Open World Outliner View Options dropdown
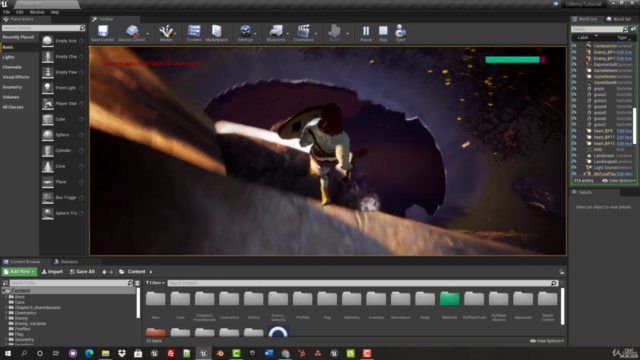The image size is (640, 360). 619,181
